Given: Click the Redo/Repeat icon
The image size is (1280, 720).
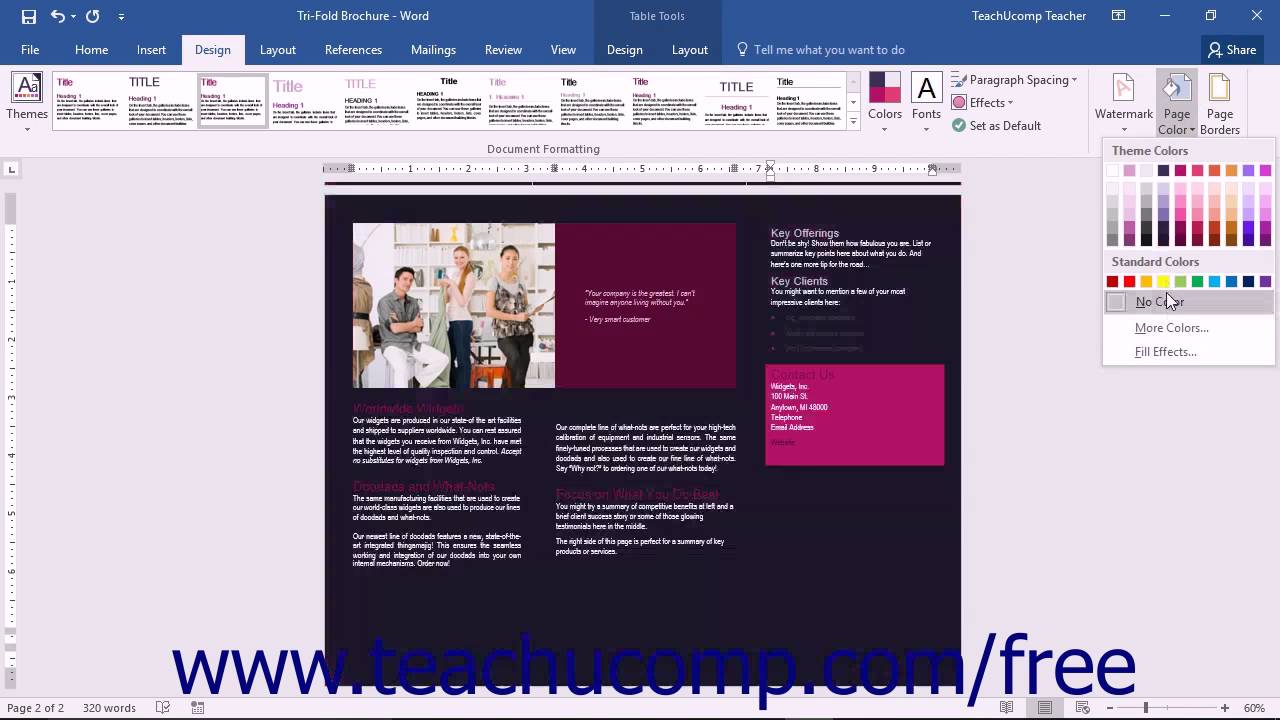Looking at the screenshot, I should [x=93, y=16].
